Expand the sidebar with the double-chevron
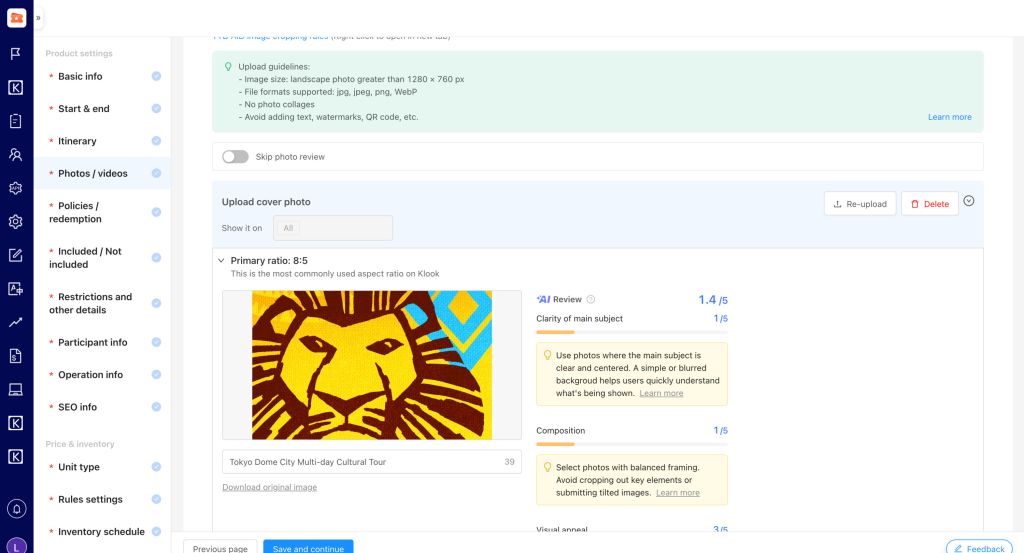 pos(38,18)
